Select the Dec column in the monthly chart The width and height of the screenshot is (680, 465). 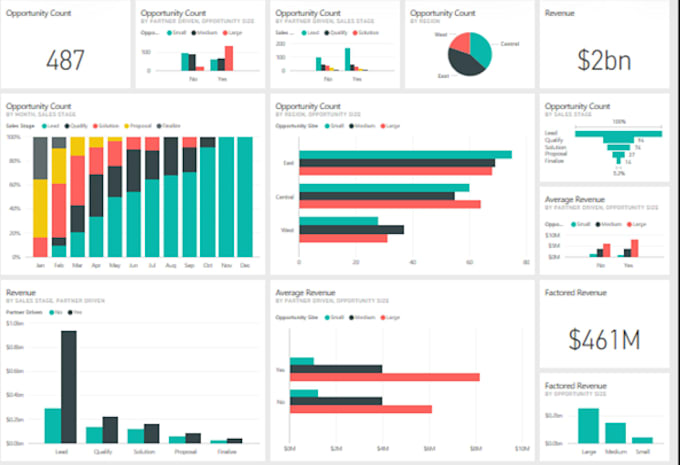[245, 197]
